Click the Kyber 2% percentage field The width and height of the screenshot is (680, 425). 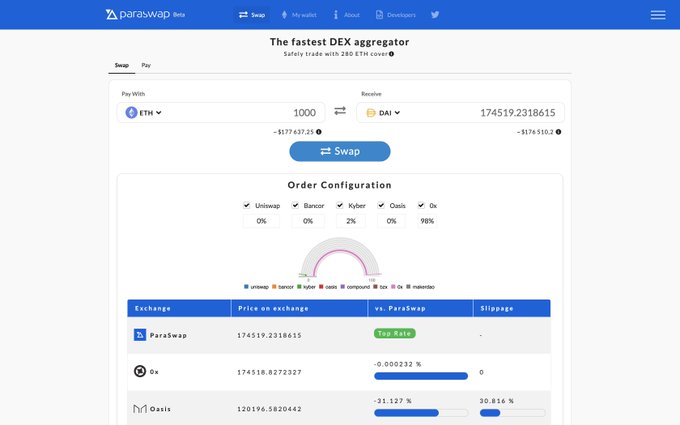[351, 221]
